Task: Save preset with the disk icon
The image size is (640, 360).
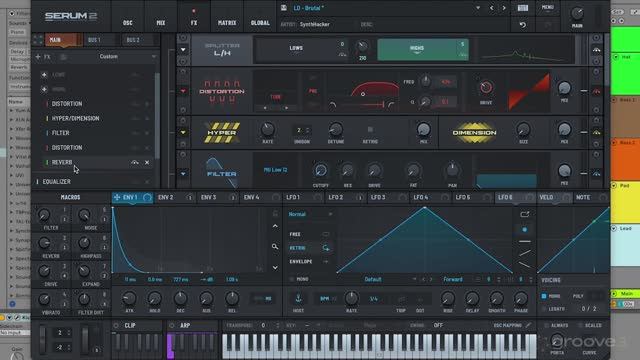Action: click(x=284, y=8)
